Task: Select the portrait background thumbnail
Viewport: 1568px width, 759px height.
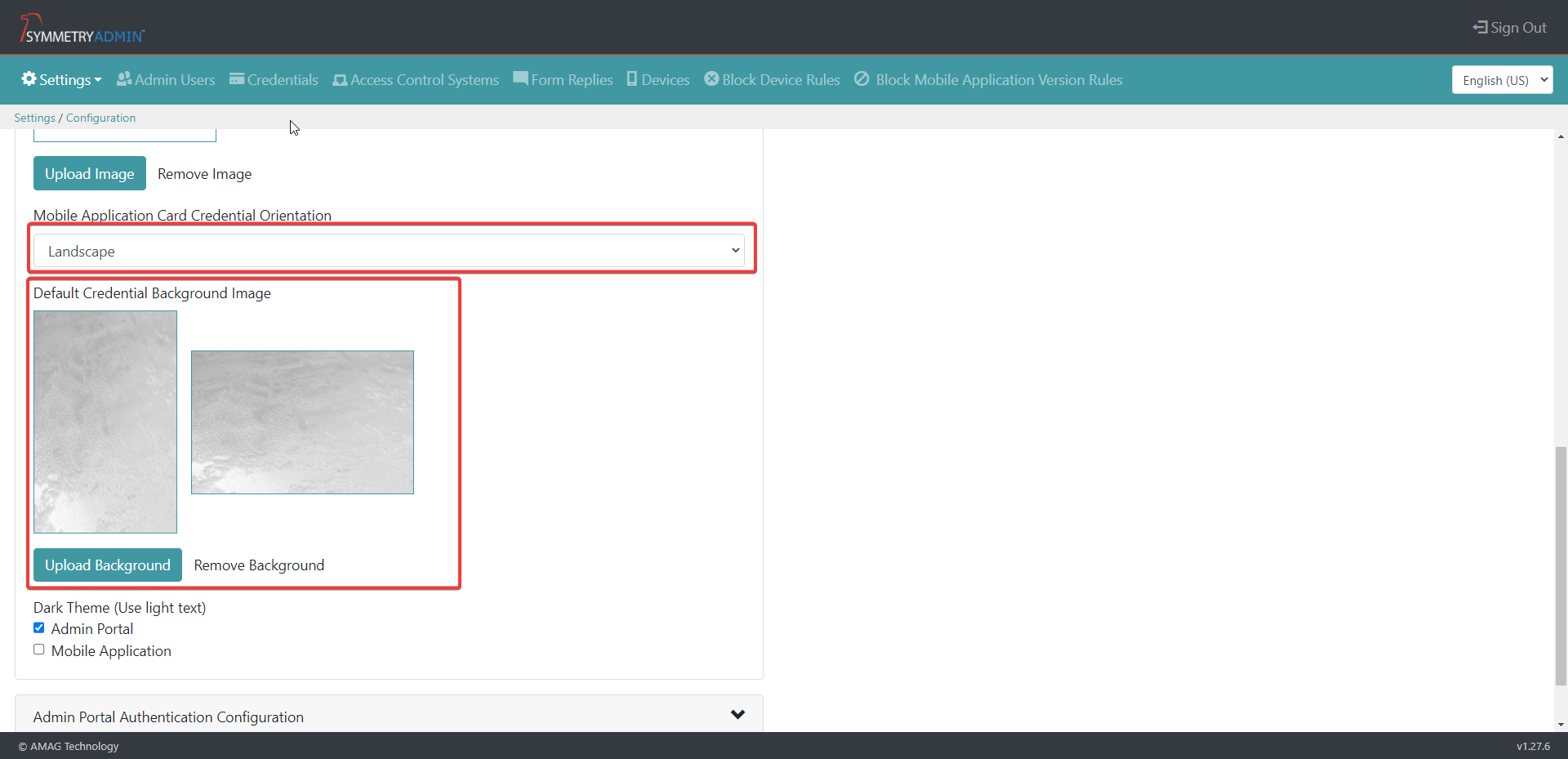Action: click(105, 422)
